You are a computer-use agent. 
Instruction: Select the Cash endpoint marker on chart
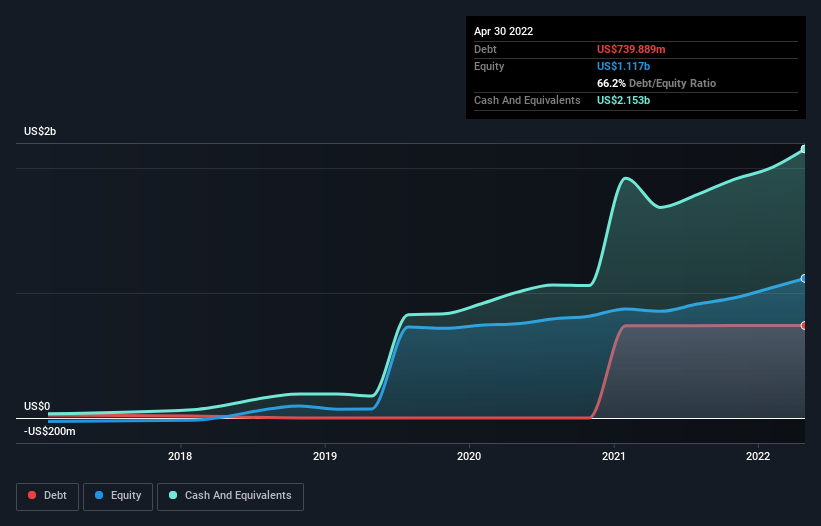tap(804, 149)
